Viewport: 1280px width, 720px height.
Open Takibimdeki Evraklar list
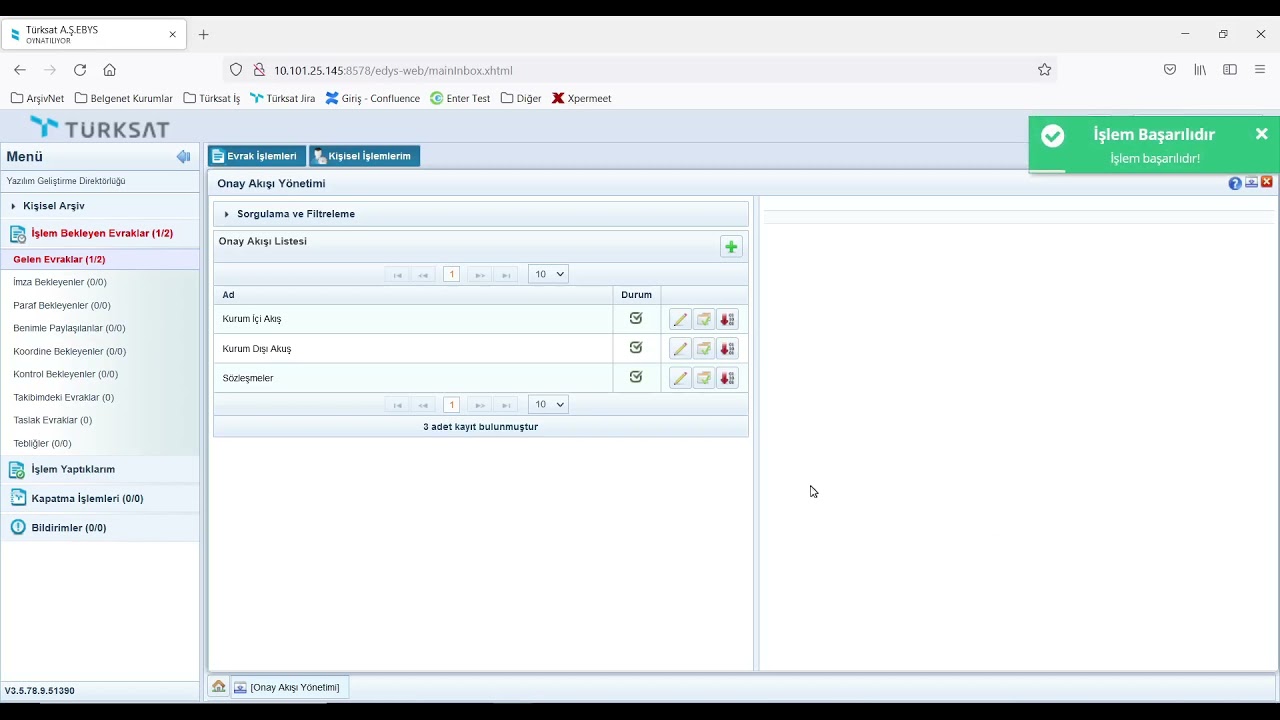(64, 397)
